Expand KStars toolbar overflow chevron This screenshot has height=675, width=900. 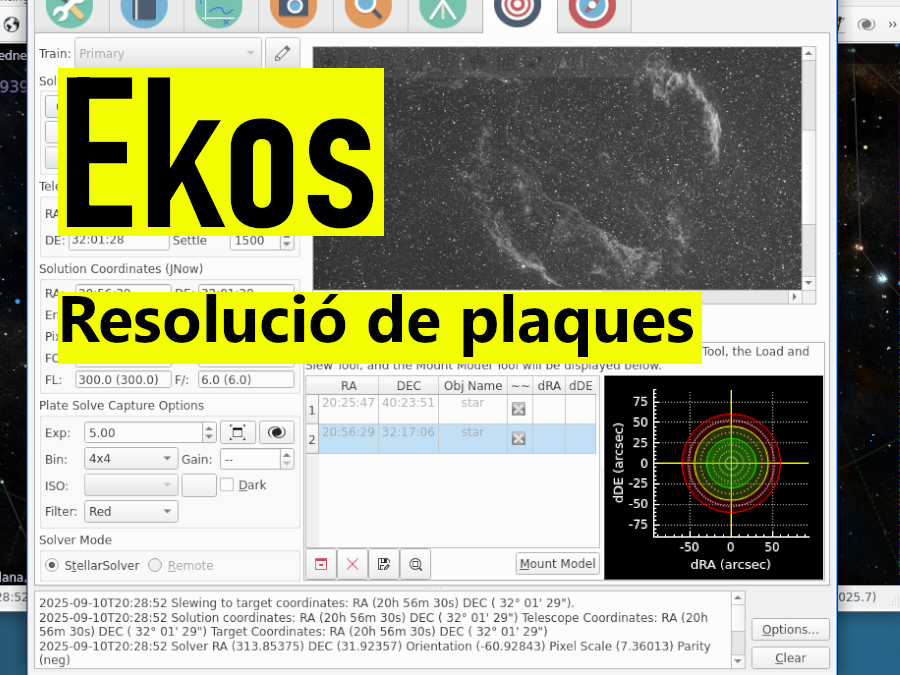(x=892, y=24)
